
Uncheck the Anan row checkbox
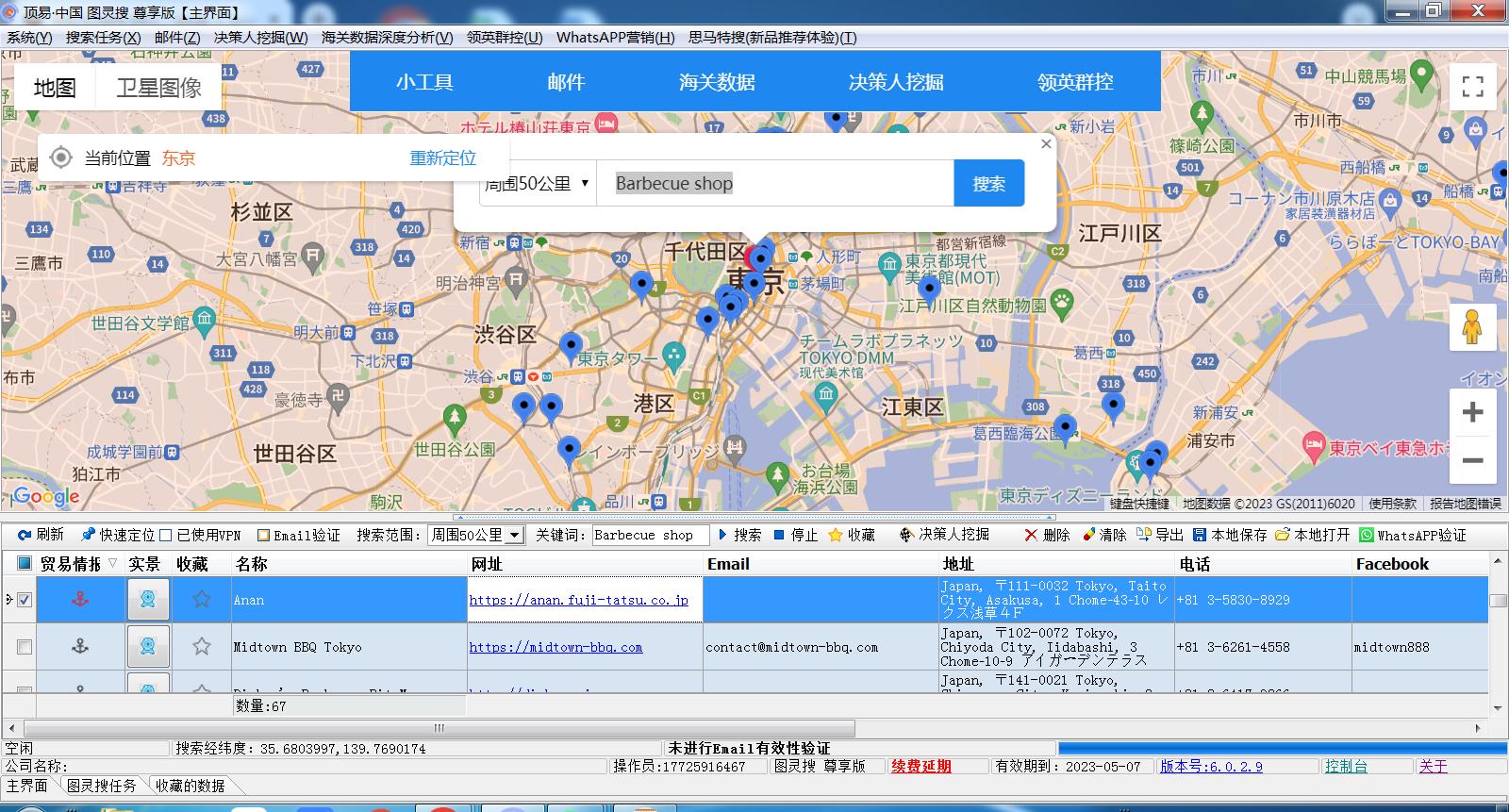click(x=25, y=600)
